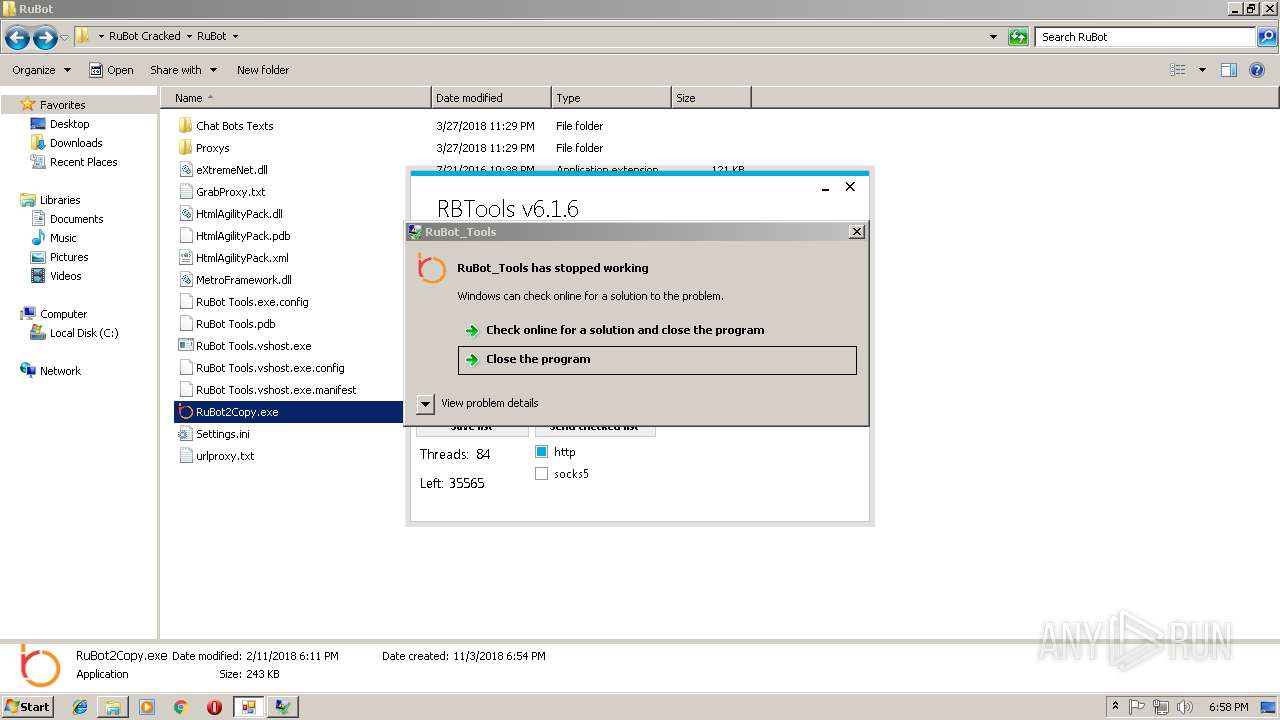Image resolution: width=1280 pixels, height=720 pixels.
Task: Click the search magnifier icon
Action: (x=1267, y=37)
